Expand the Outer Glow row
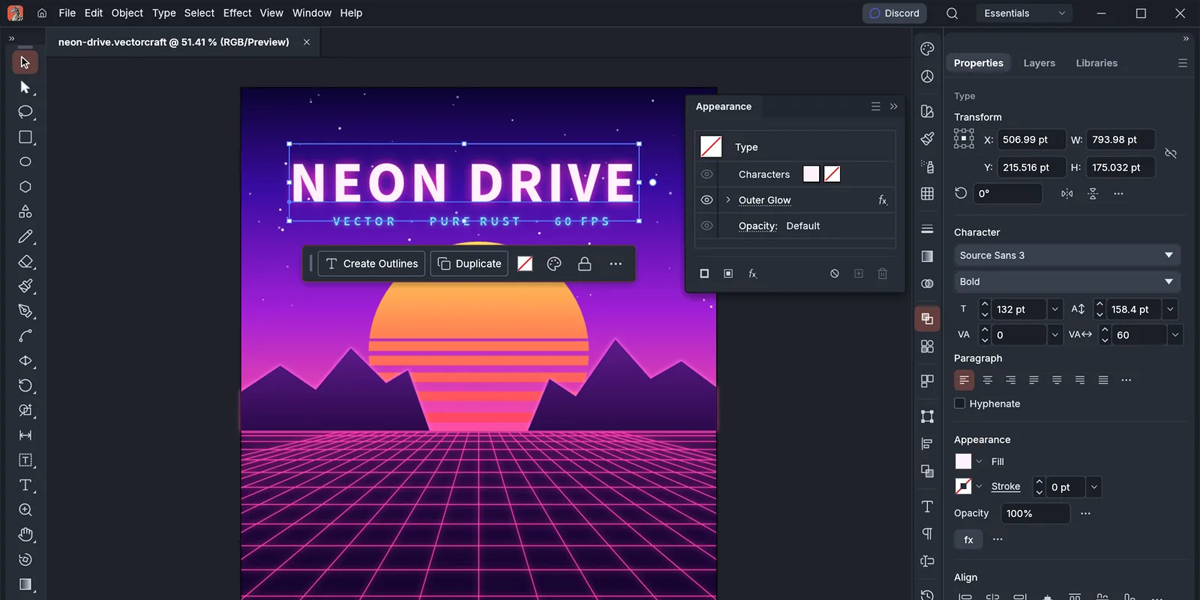Image resolution: width=1200 pixels, height=600 pixels. click(x=728, y=200)
